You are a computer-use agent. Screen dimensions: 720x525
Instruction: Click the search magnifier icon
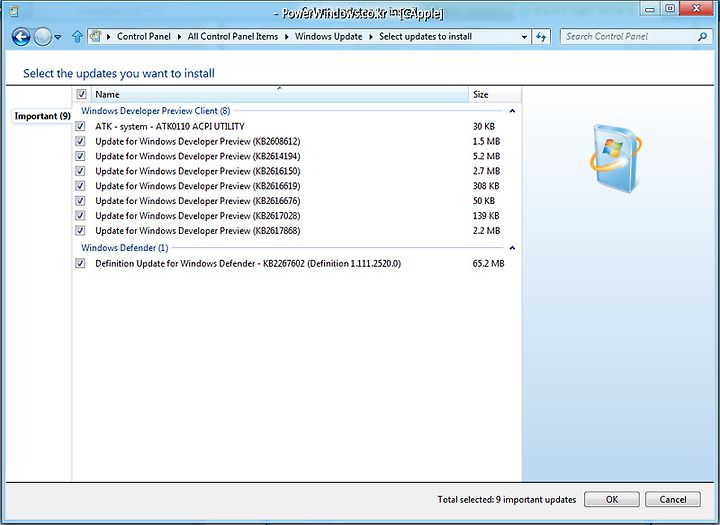pos(702,36)
